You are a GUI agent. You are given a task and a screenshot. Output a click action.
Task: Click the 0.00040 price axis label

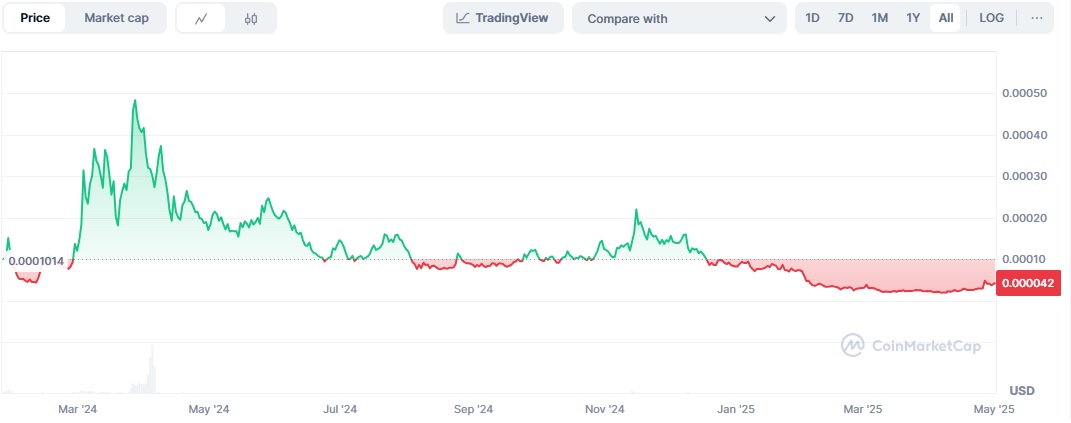pos(1025,135)
